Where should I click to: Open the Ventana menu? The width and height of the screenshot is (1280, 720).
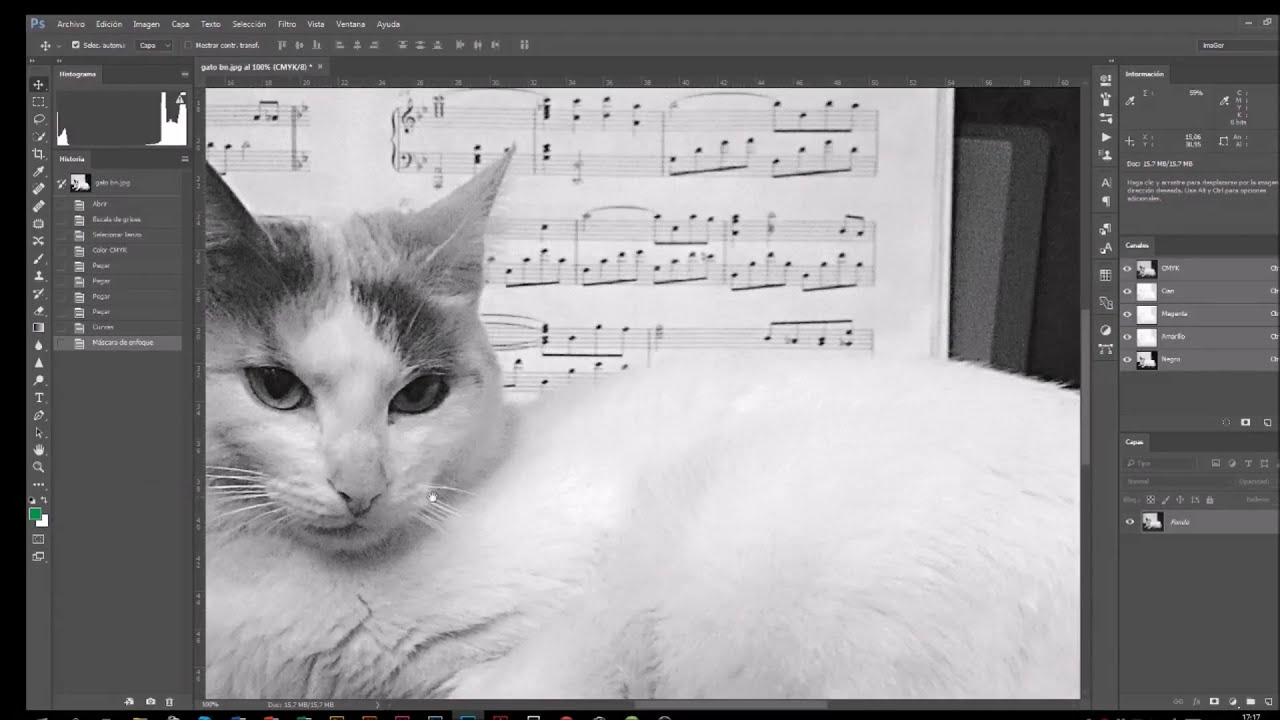click(x=350, y=24)
